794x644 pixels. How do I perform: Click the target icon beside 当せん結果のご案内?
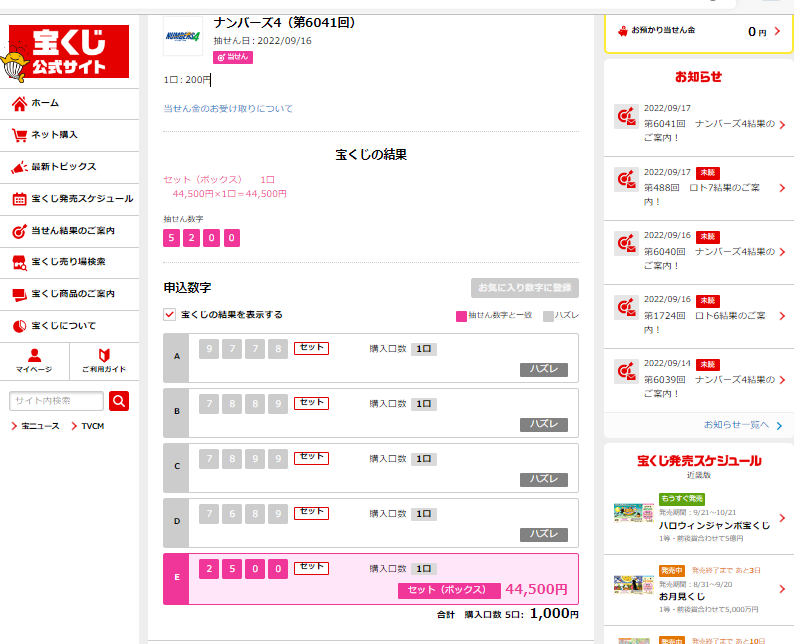19,231
